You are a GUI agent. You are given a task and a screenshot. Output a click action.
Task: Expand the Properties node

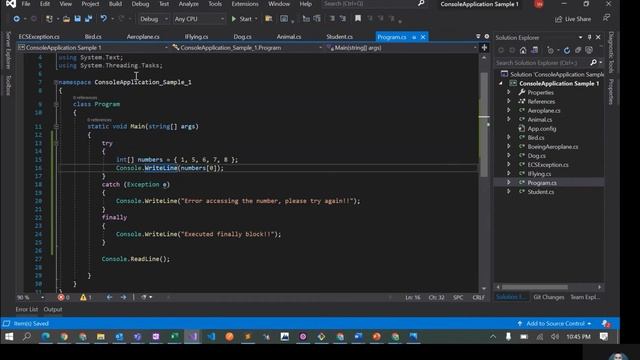(x=509, y=92)
